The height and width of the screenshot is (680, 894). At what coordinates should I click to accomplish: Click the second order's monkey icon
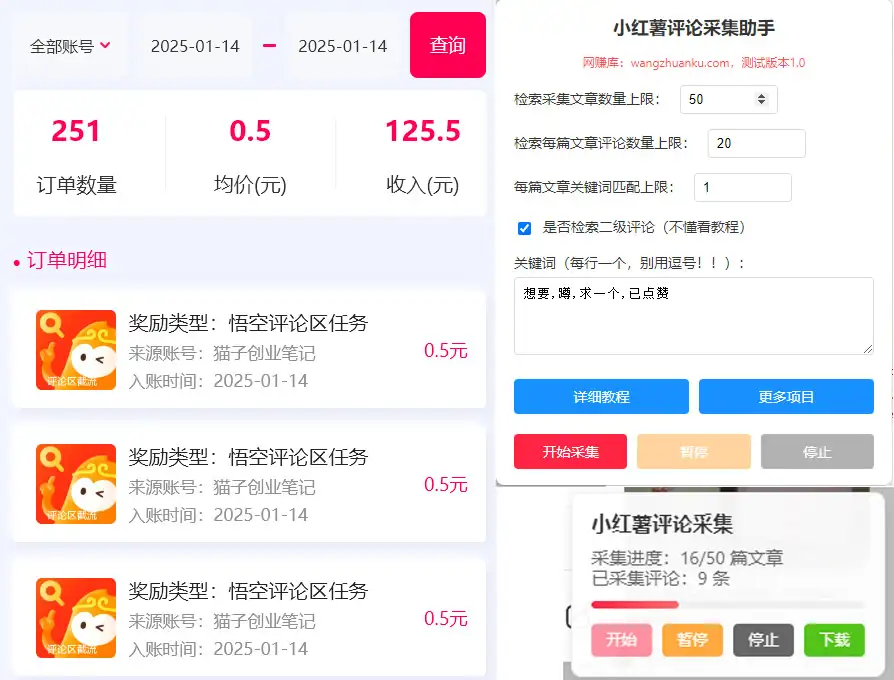point(69,484)
